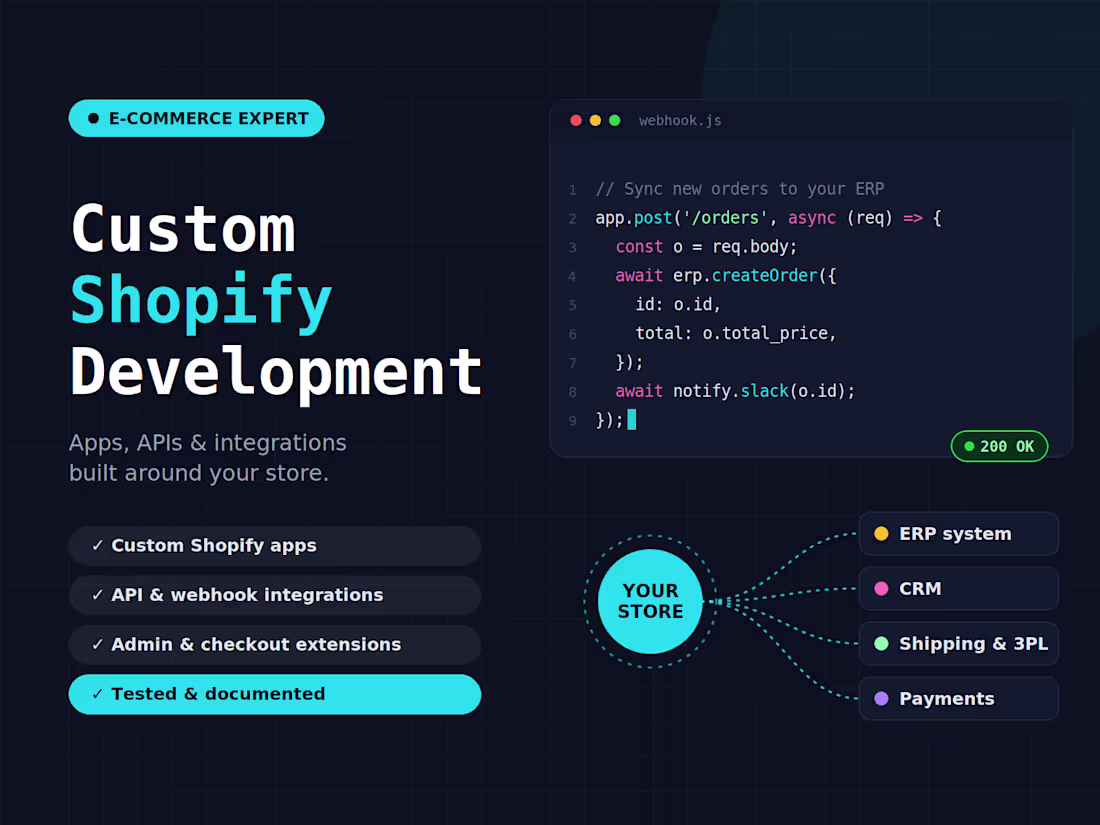Click the 200 OK status badge
The width and height of the screenshot is (1100, 825).
pos(999,446)
